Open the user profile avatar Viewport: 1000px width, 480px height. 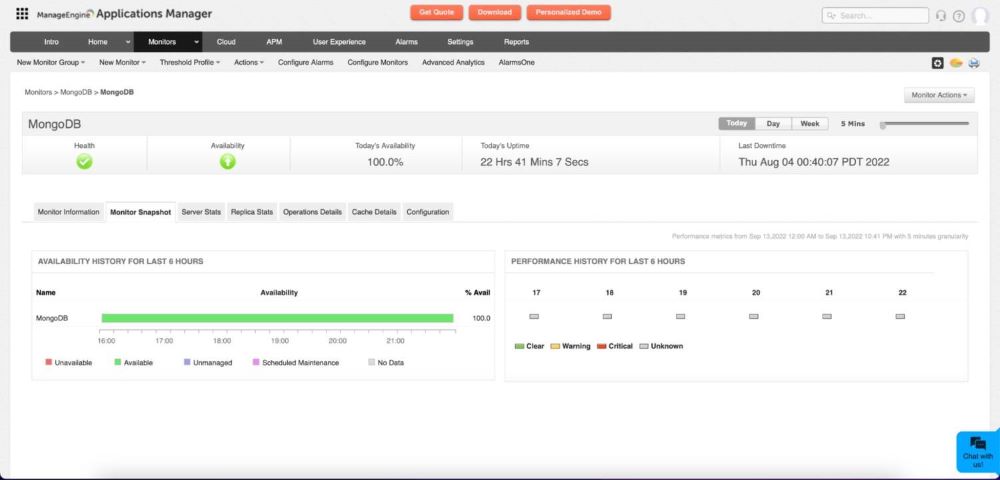(x=980, y=15)
